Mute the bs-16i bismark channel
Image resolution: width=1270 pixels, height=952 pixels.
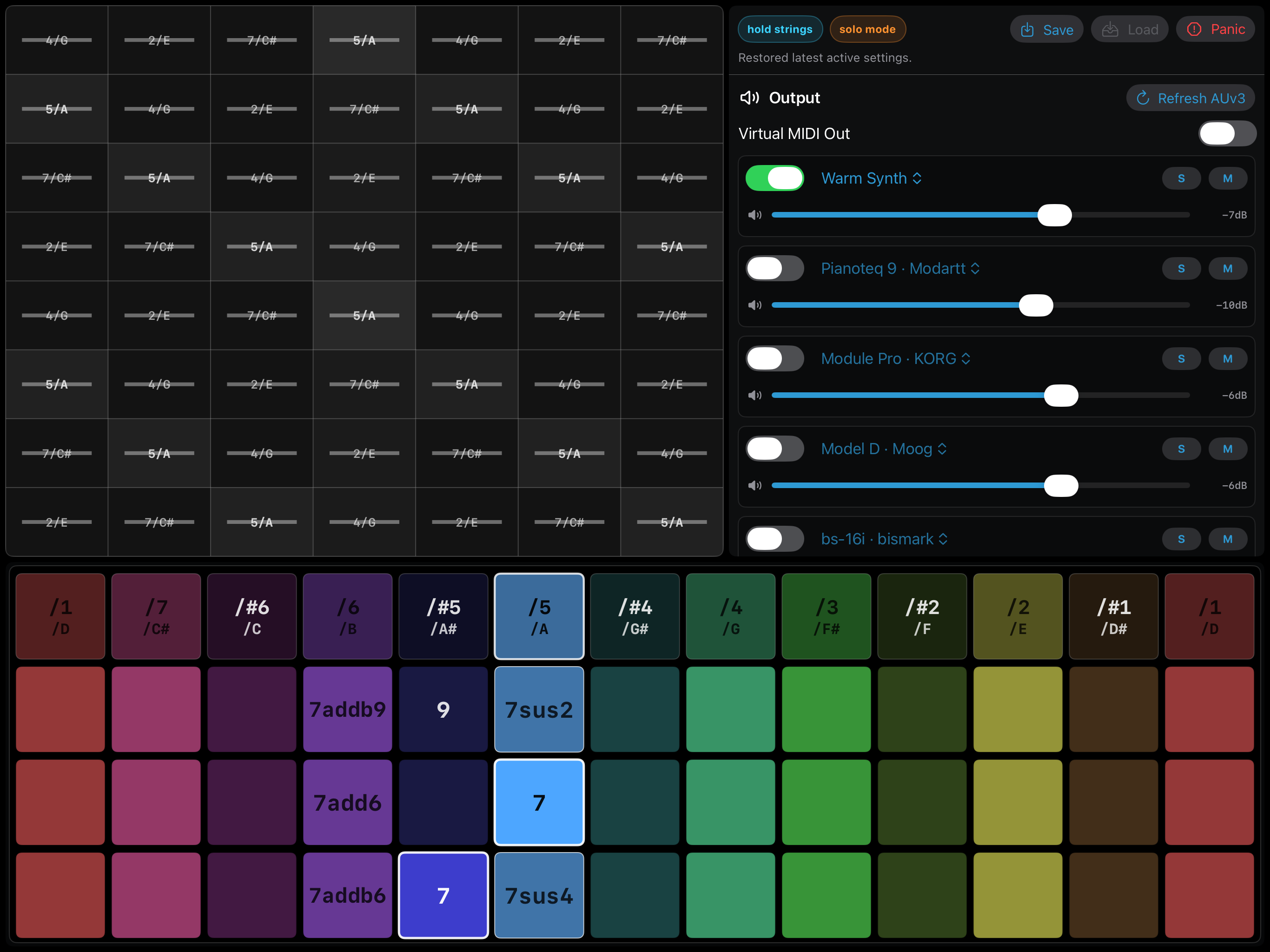point(1228,539)
